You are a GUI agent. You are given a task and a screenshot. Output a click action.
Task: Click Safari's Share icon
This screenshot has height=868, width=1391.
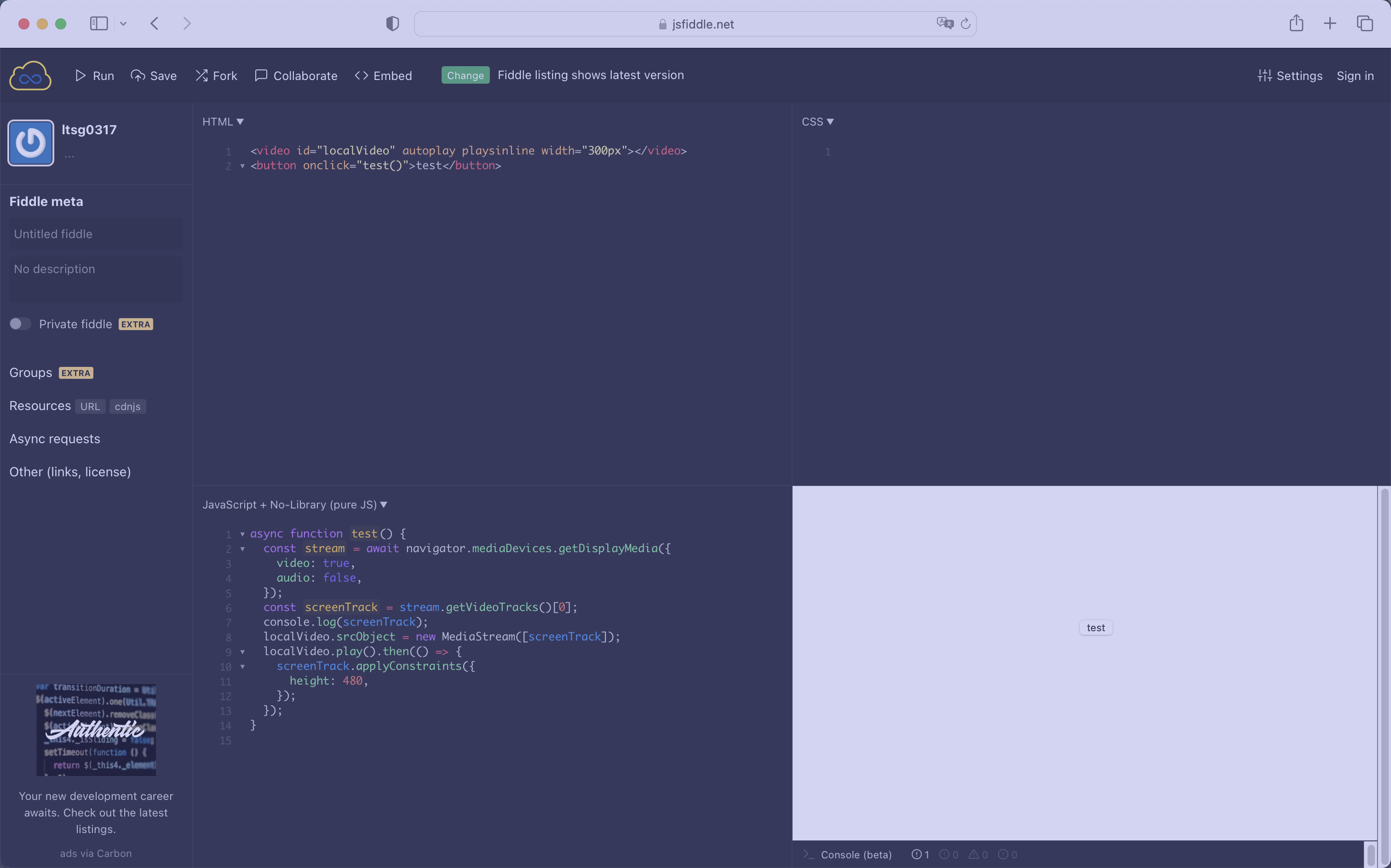1296,23
